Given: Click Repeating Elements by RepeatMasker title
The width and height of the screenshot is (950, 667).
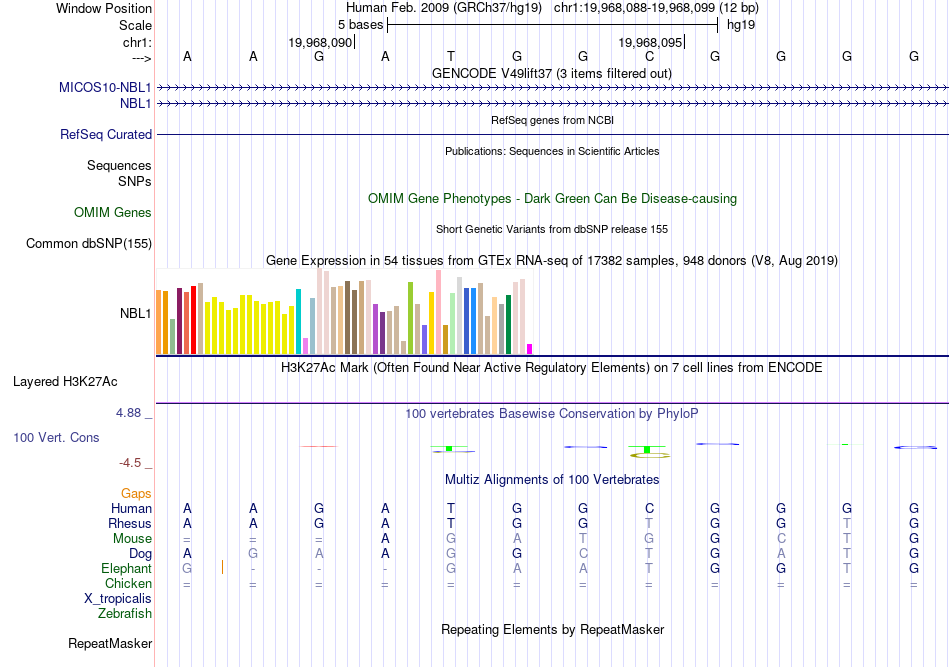Looking at the screenshot, I should [x=552, y=629].
